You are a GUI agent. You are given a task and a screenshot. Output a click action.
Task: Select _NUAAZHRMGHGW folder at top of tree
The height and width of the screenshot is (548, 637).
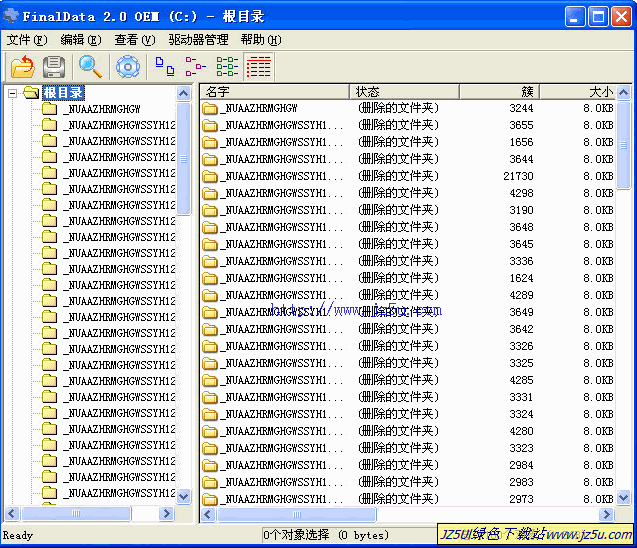click(102, 109)
